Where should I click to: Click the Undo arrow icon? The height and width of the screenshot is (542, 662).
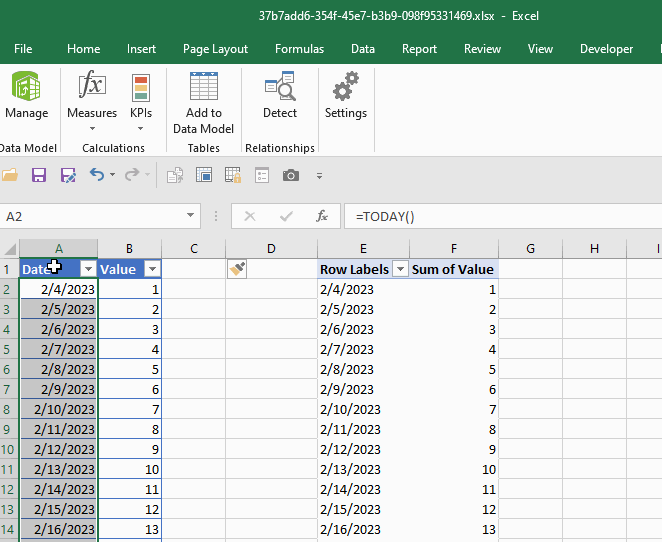[96, 175]
